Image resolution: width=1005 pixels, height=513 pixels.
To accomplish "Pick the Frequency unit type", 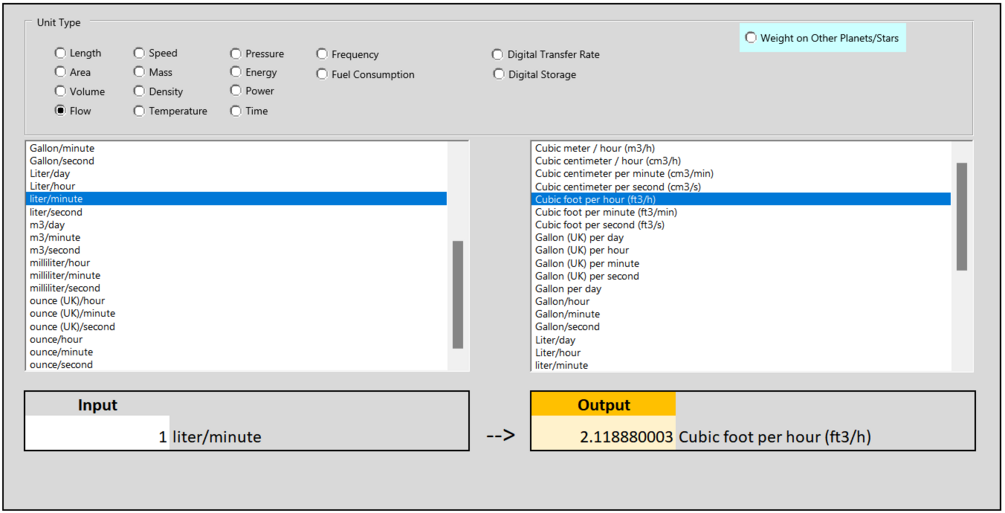I will [x=322, y=55].
